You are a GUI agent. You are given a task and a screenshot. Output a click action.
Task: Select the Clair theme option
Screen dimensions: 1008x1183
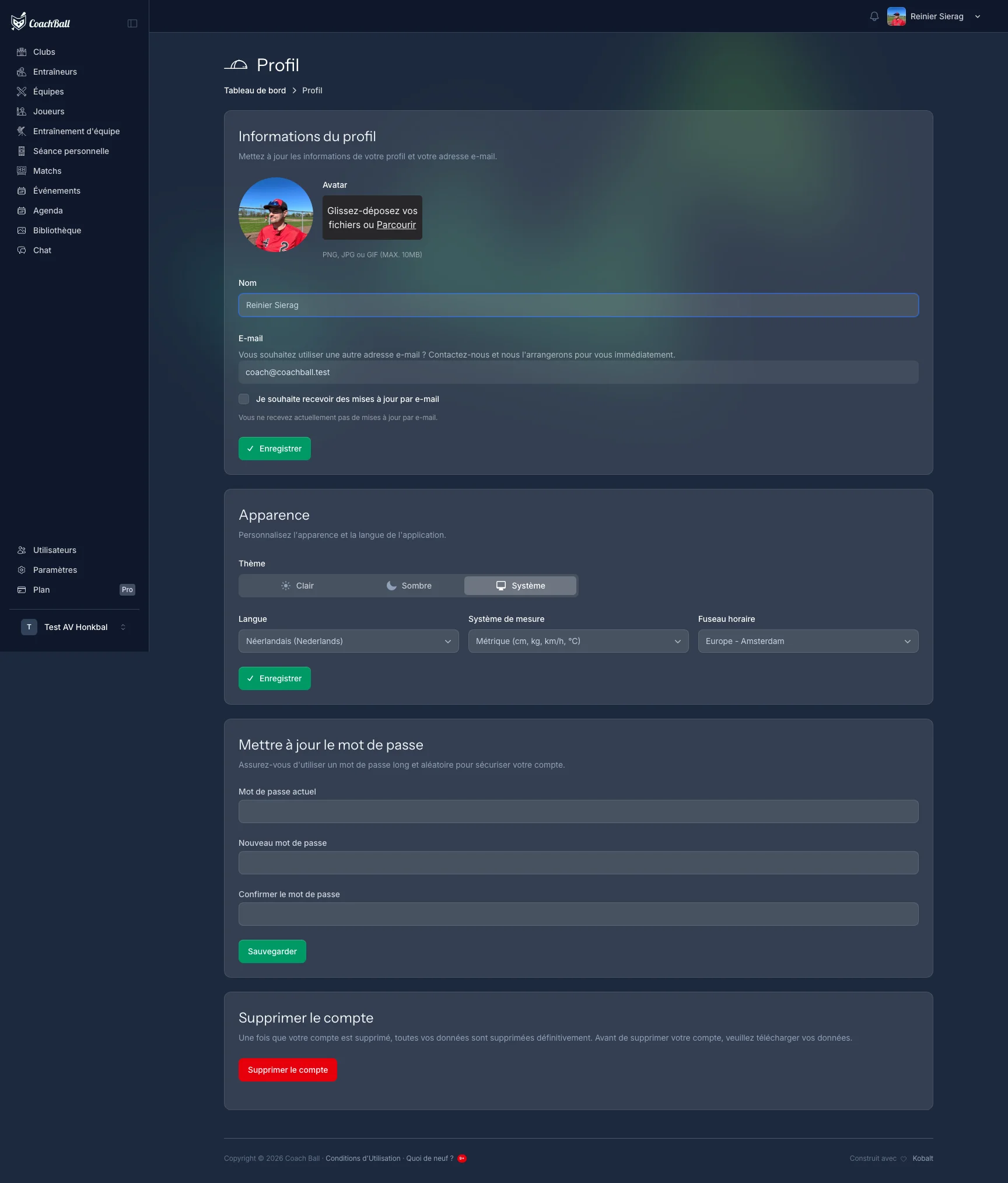pyautogui.click(x=297, y=586)
